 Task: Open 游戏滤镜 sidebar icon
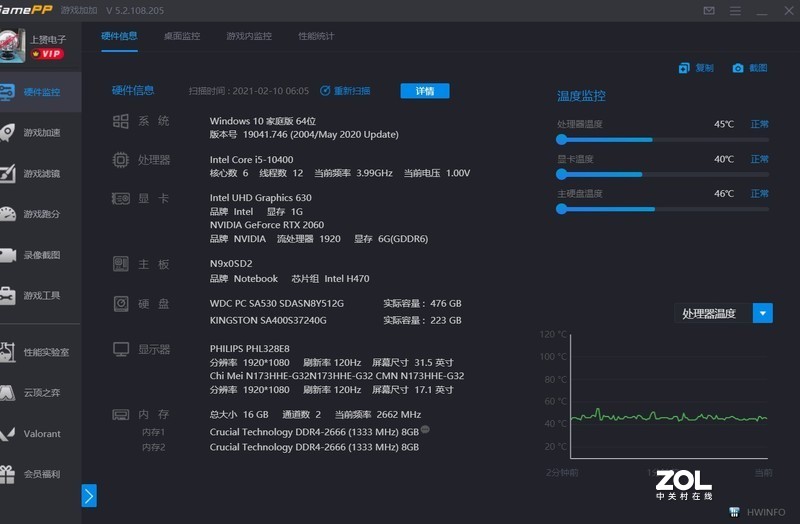(x=8, y=173)
